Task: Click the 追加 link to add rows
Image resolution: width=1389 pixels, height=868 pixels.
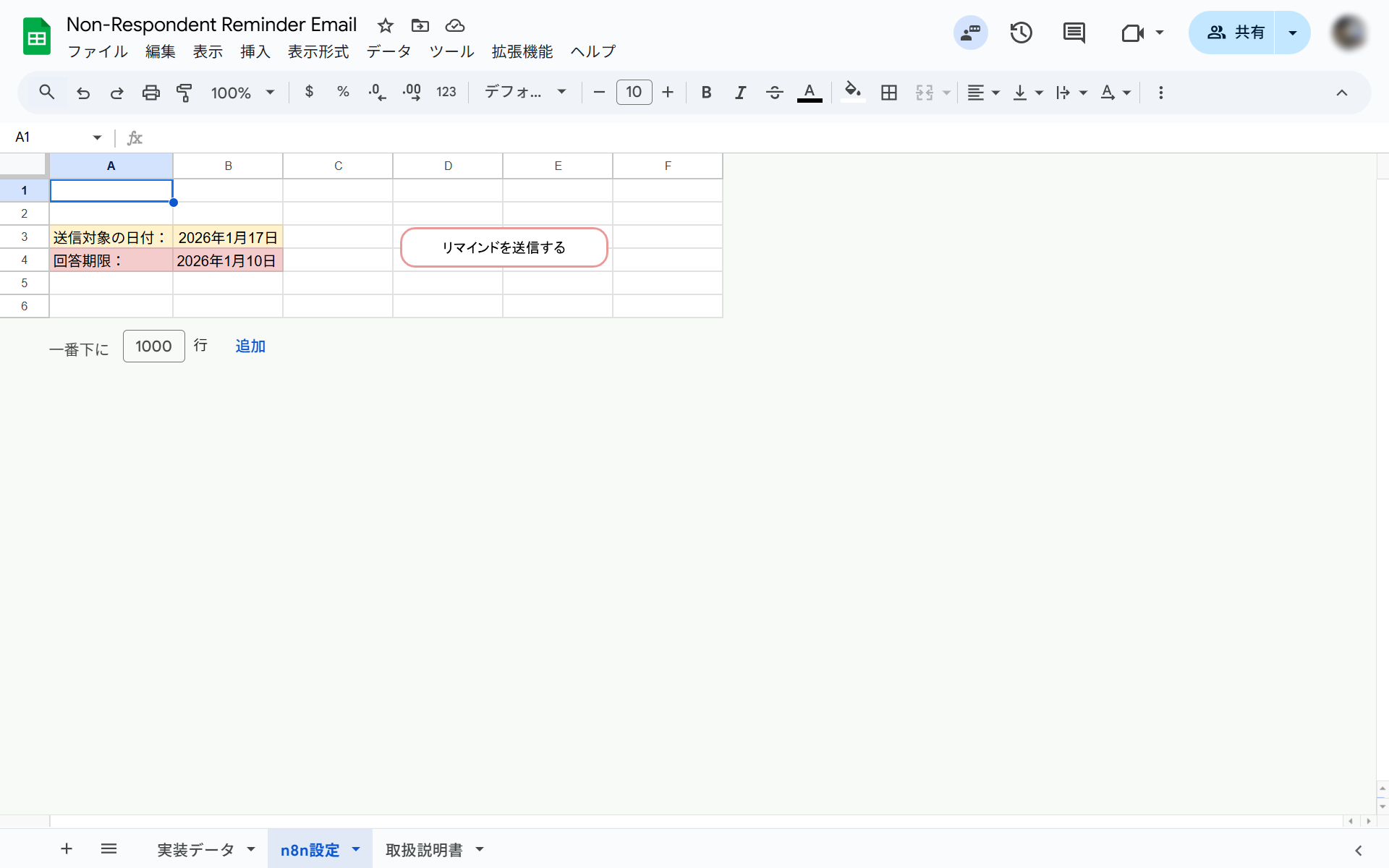Action: click(x=250, y=346)
